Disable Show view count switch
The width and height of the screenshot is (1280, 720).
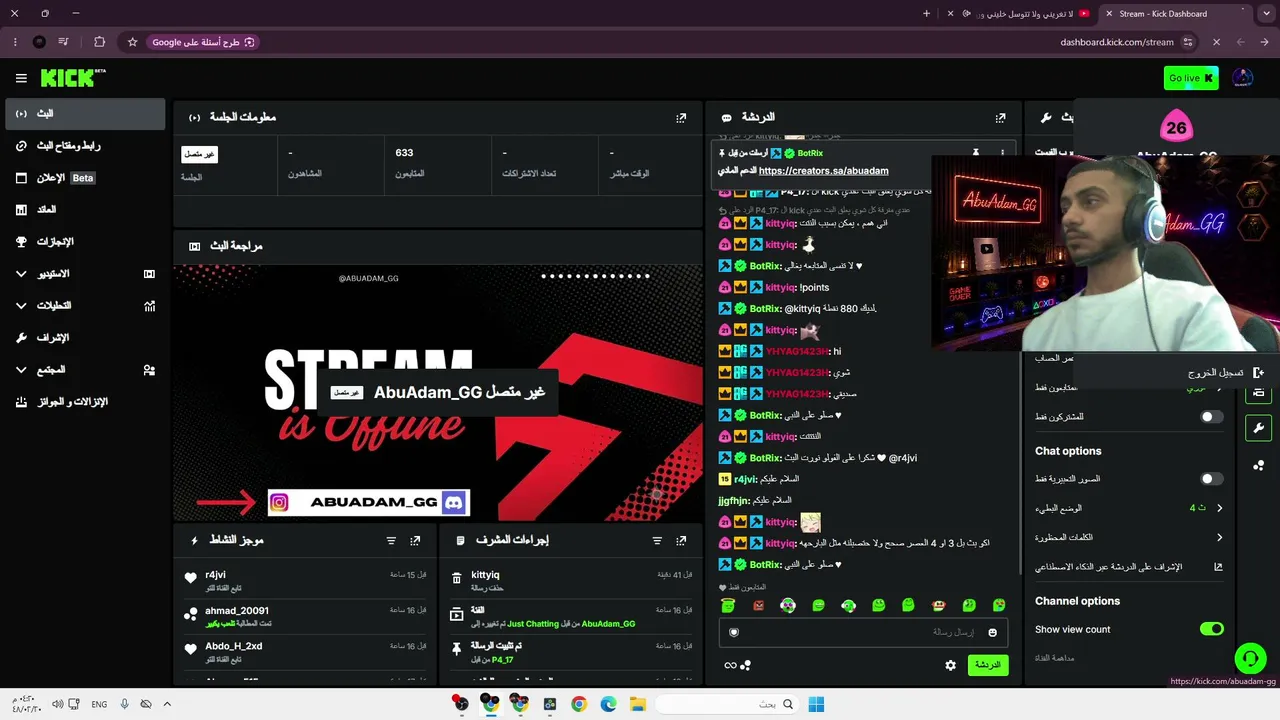(x=1211, y=629)
